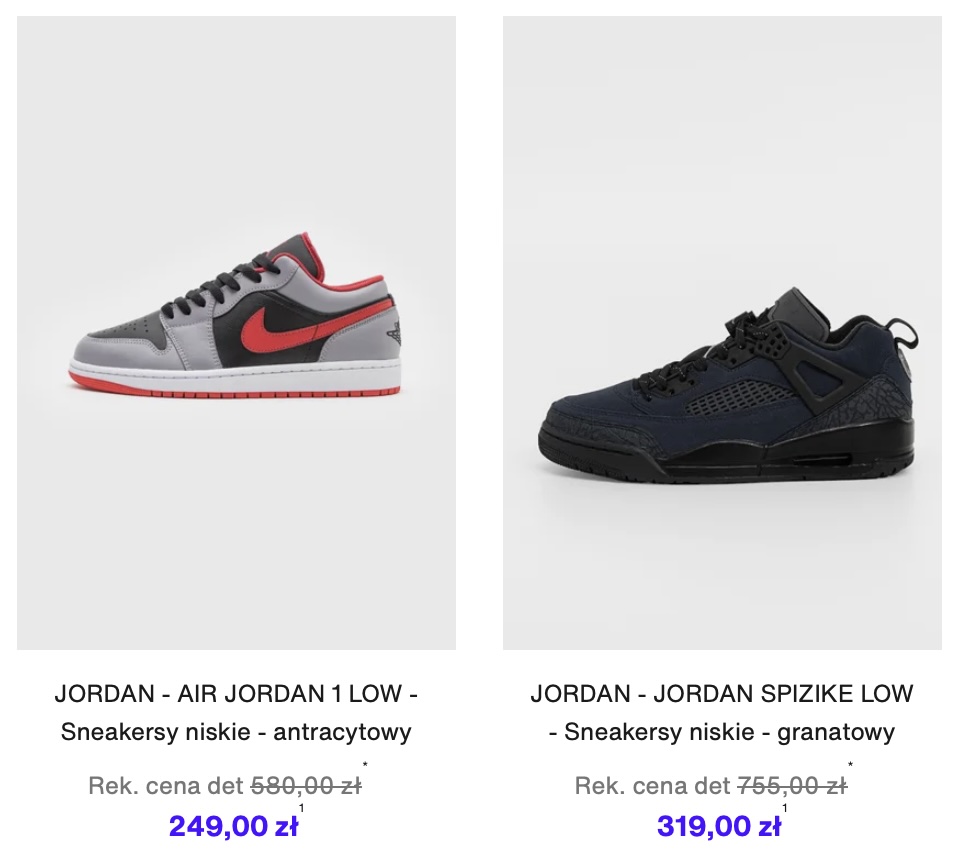This screenshot has width=958, height=858.
Task: Click the crossed-out 580,00 zł price
Action: coord(306,785)
